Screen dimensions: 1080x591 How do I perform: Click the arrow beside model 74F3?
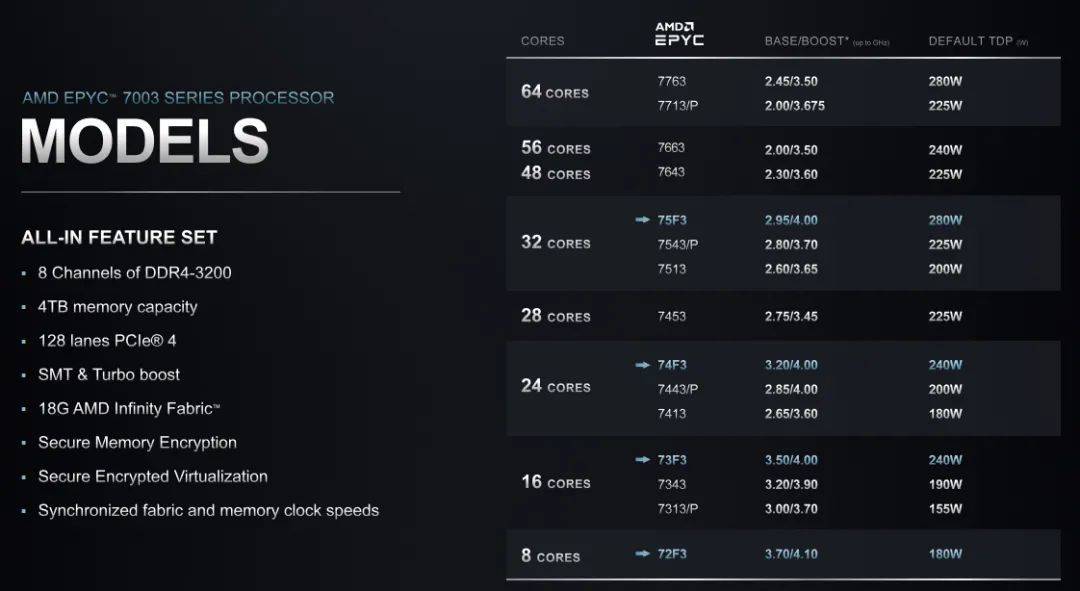[642, 365]
